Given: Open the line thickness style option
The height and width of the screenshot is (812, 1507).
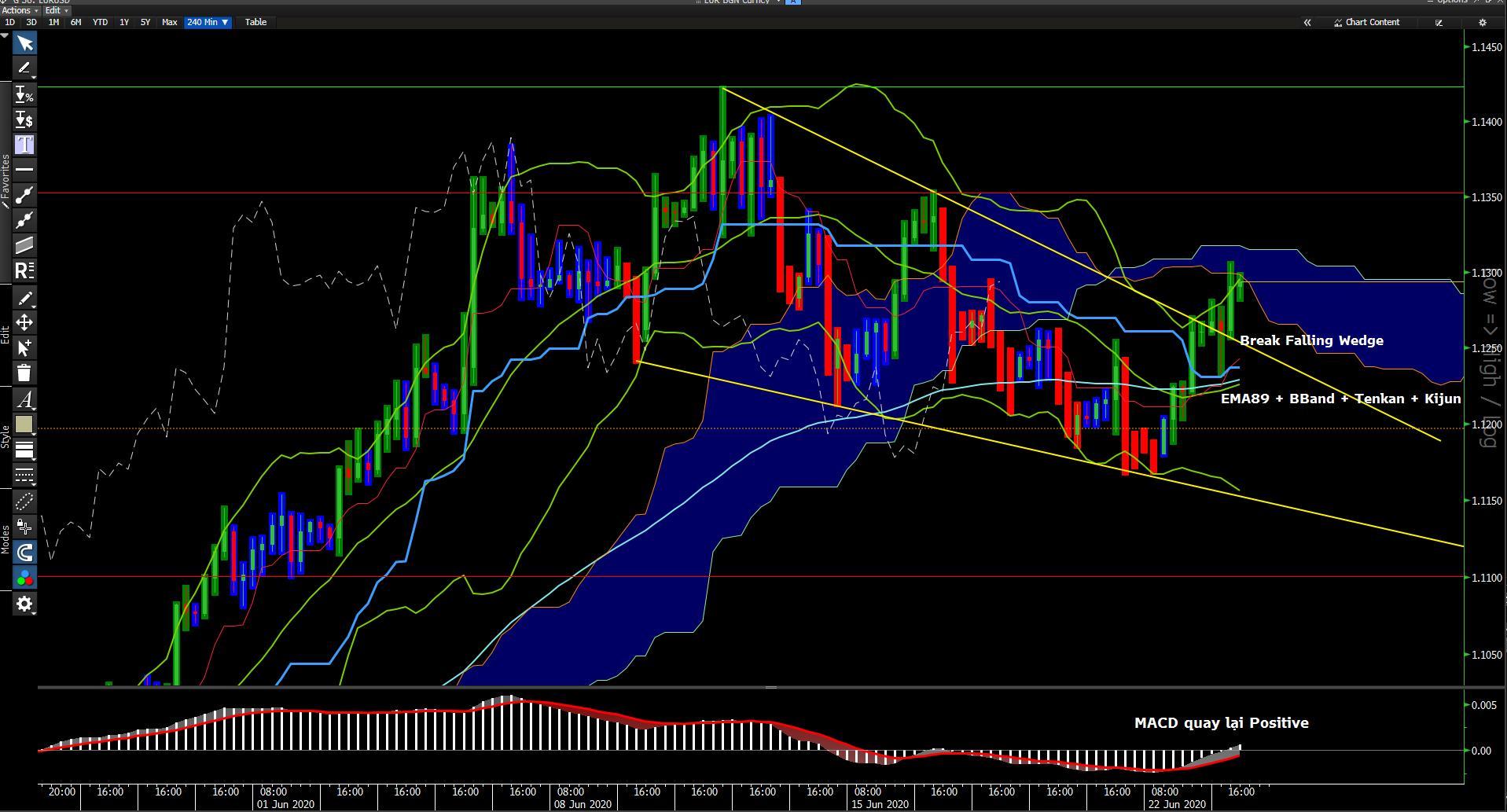Looking at the screenshot, I should coord(24,450).
